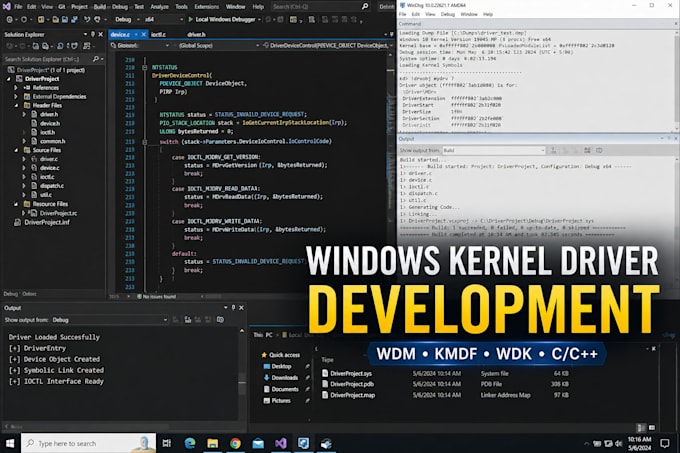Pin the Solution Explorer panel
Screen dimensions: 680x453
tap(92, 34)
